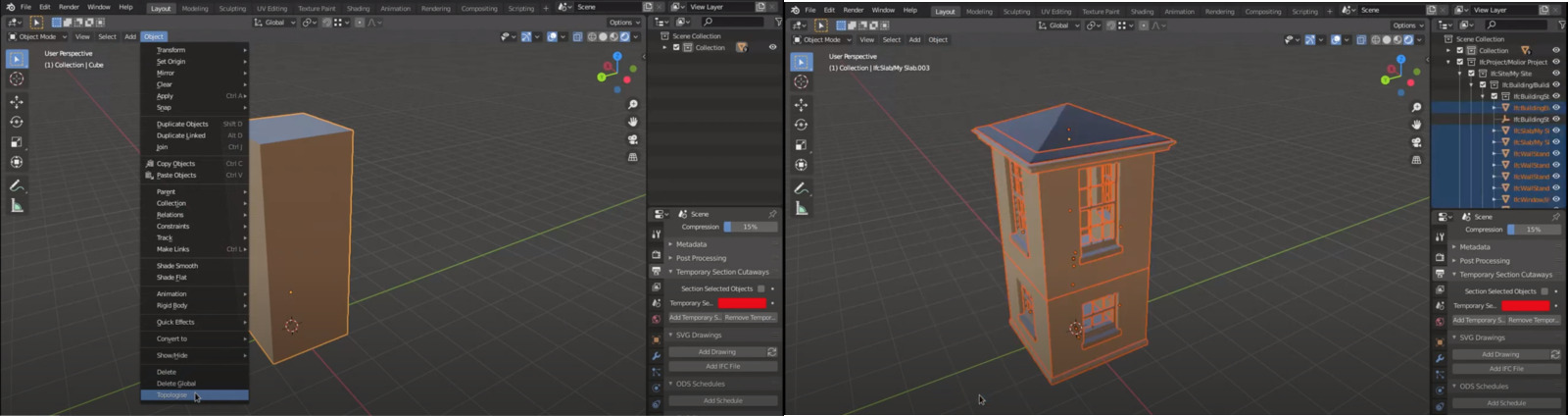Adjust Compression 15% slider in left window
The width and height of the screenshot is (1568, 416).
click(x=751, y=227)
